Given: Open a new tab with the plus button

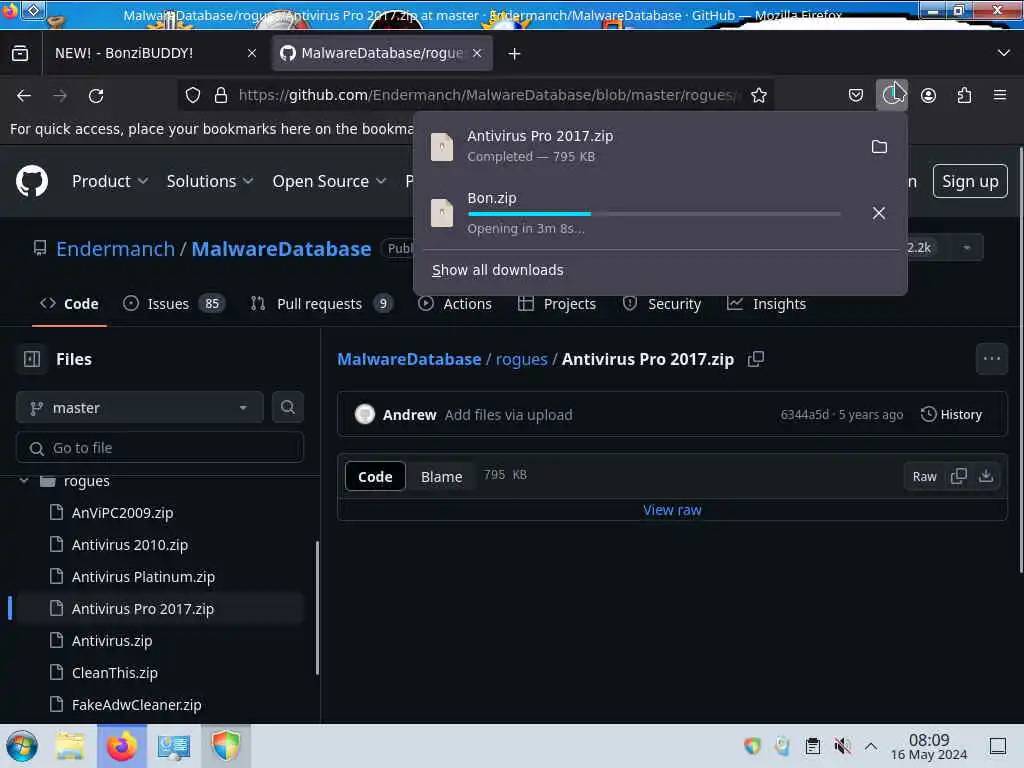Looking at the screenshot, I should pyautogui.click(x=515, y=54).
